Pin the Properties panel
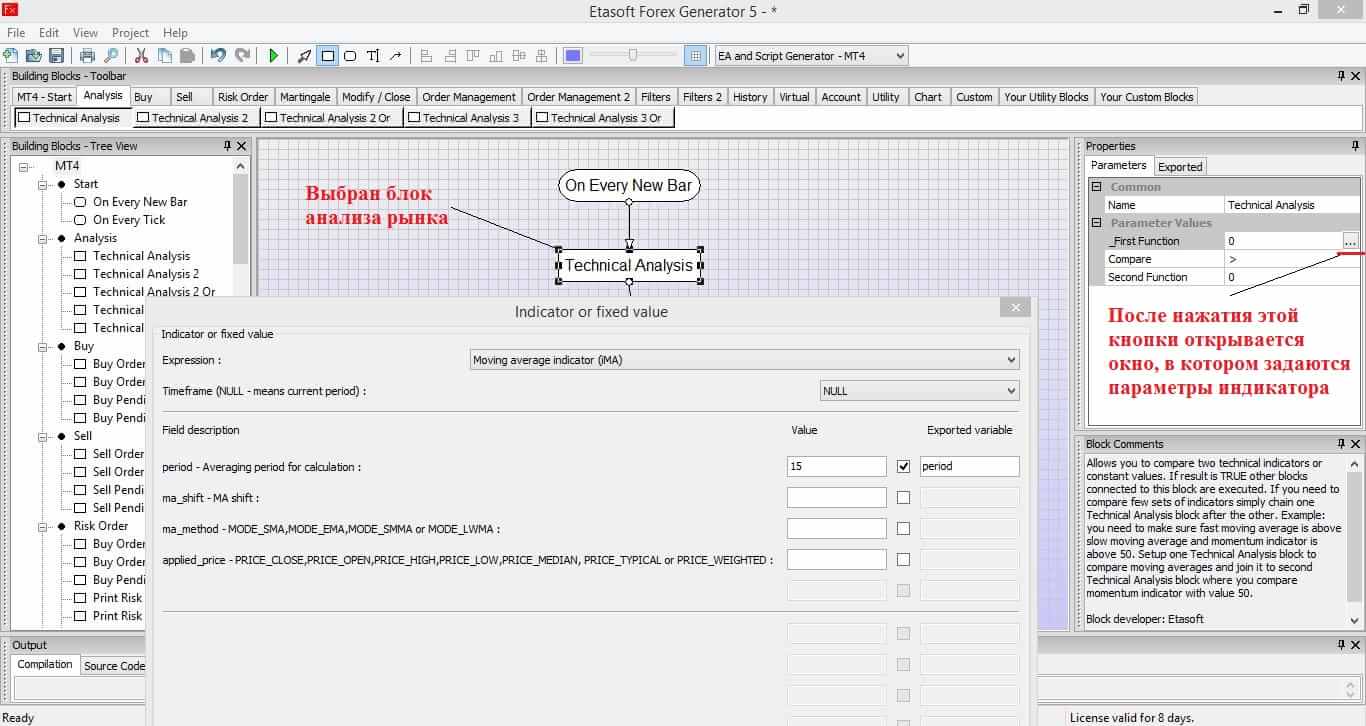1366x726 pixels. click(x=1355, y=146)
